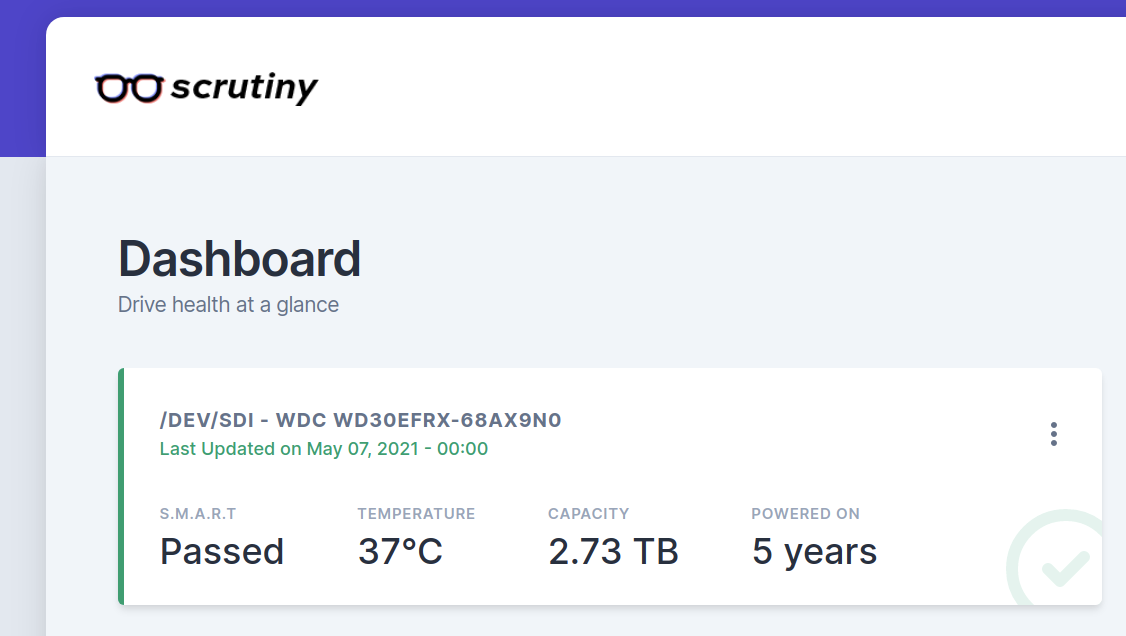
Task: Click the Dashboard heading
Action: [239, 259]
